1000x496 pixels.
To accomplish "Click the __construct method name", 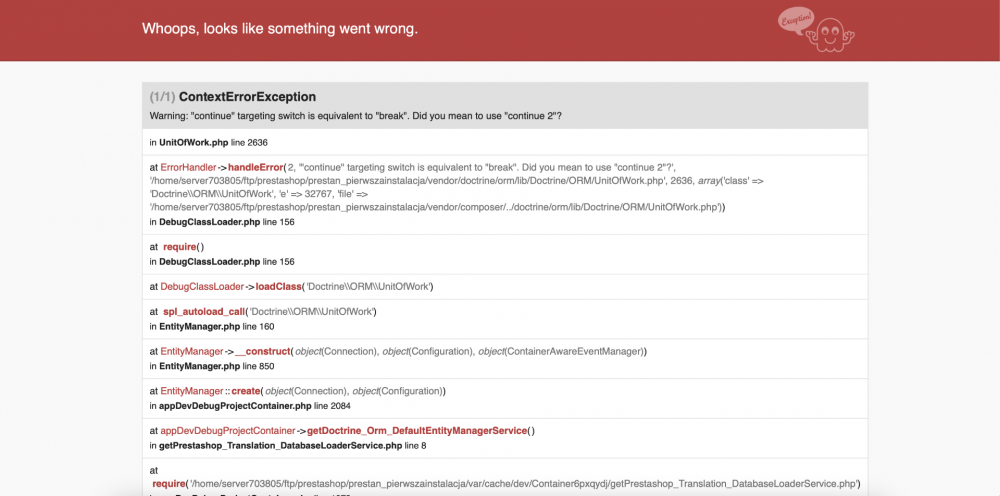I will (x=262, y=351).
